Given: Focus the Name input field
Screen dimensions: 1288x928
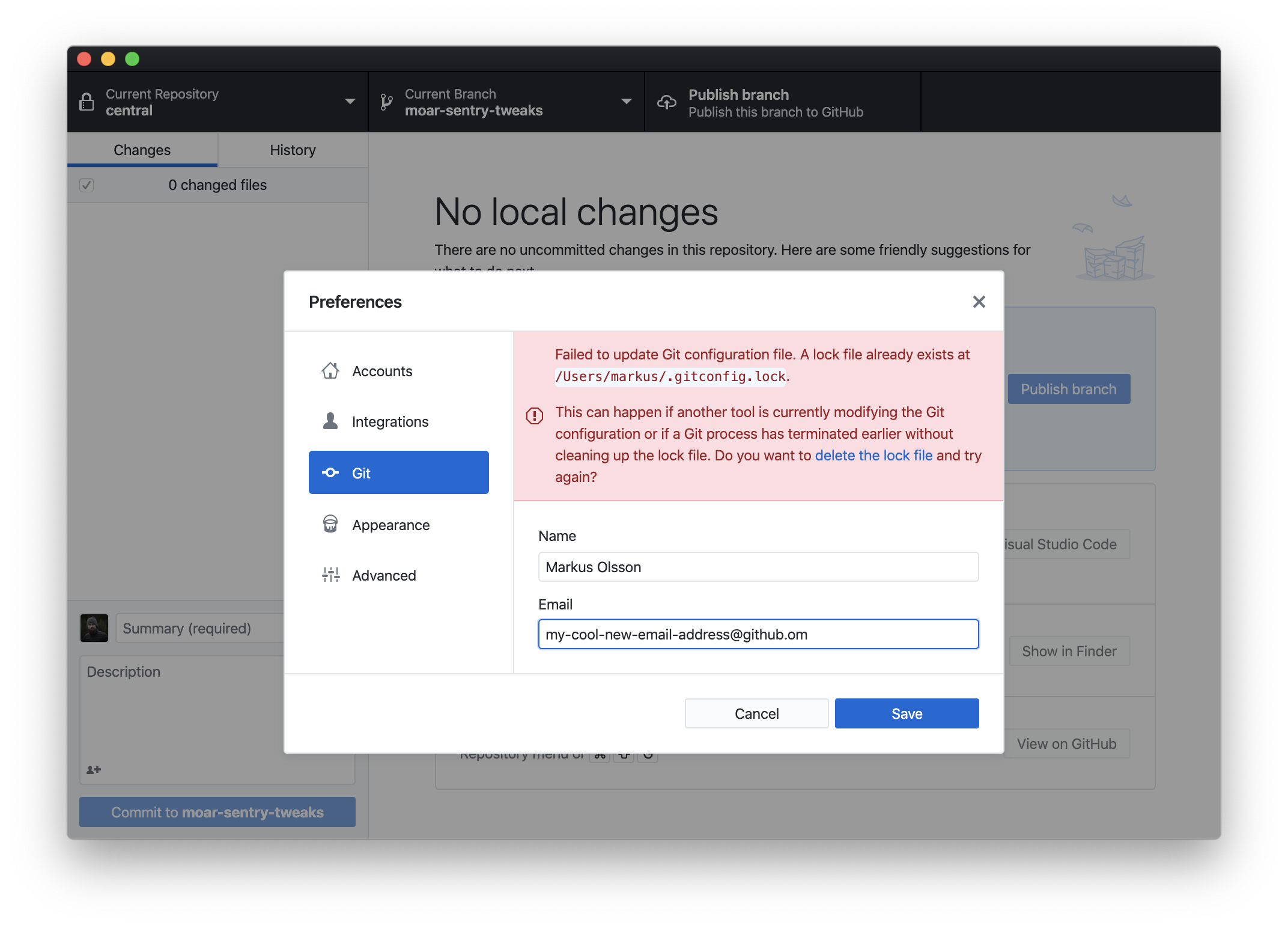Looking at the screenshot, I should click(x=759, y=567).
